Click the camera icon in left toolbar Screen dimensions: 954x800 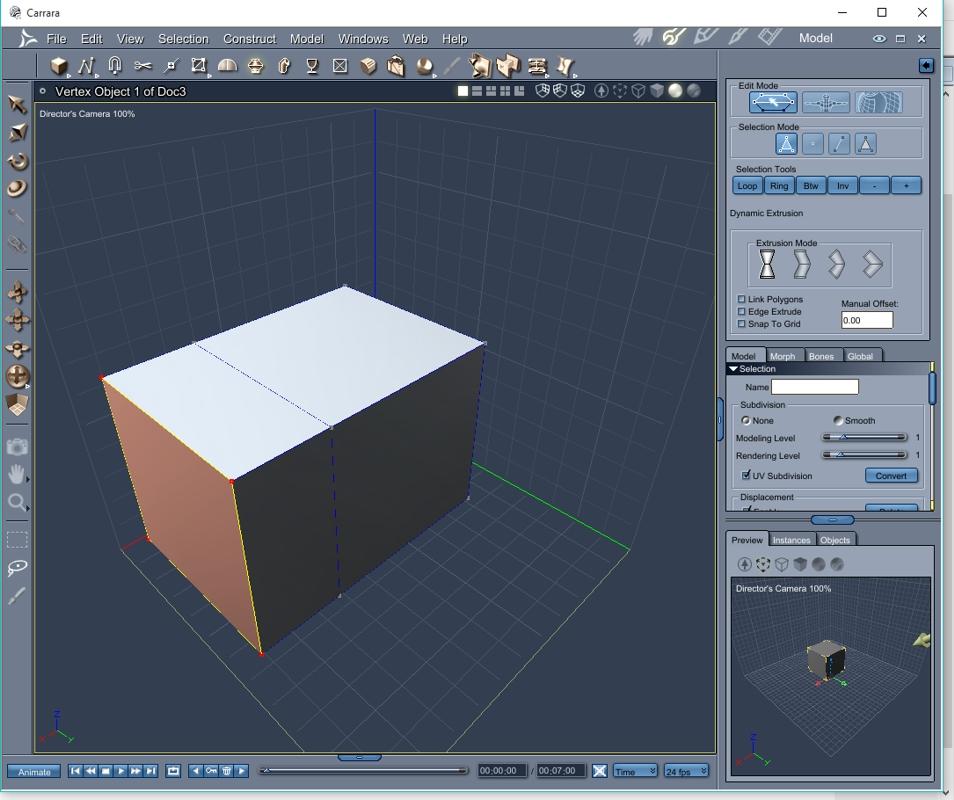click(x=17, y=447)
